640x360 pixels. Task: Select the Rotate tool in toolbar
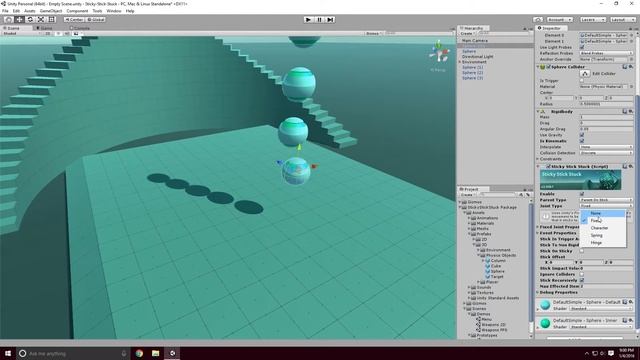(30, 20)
